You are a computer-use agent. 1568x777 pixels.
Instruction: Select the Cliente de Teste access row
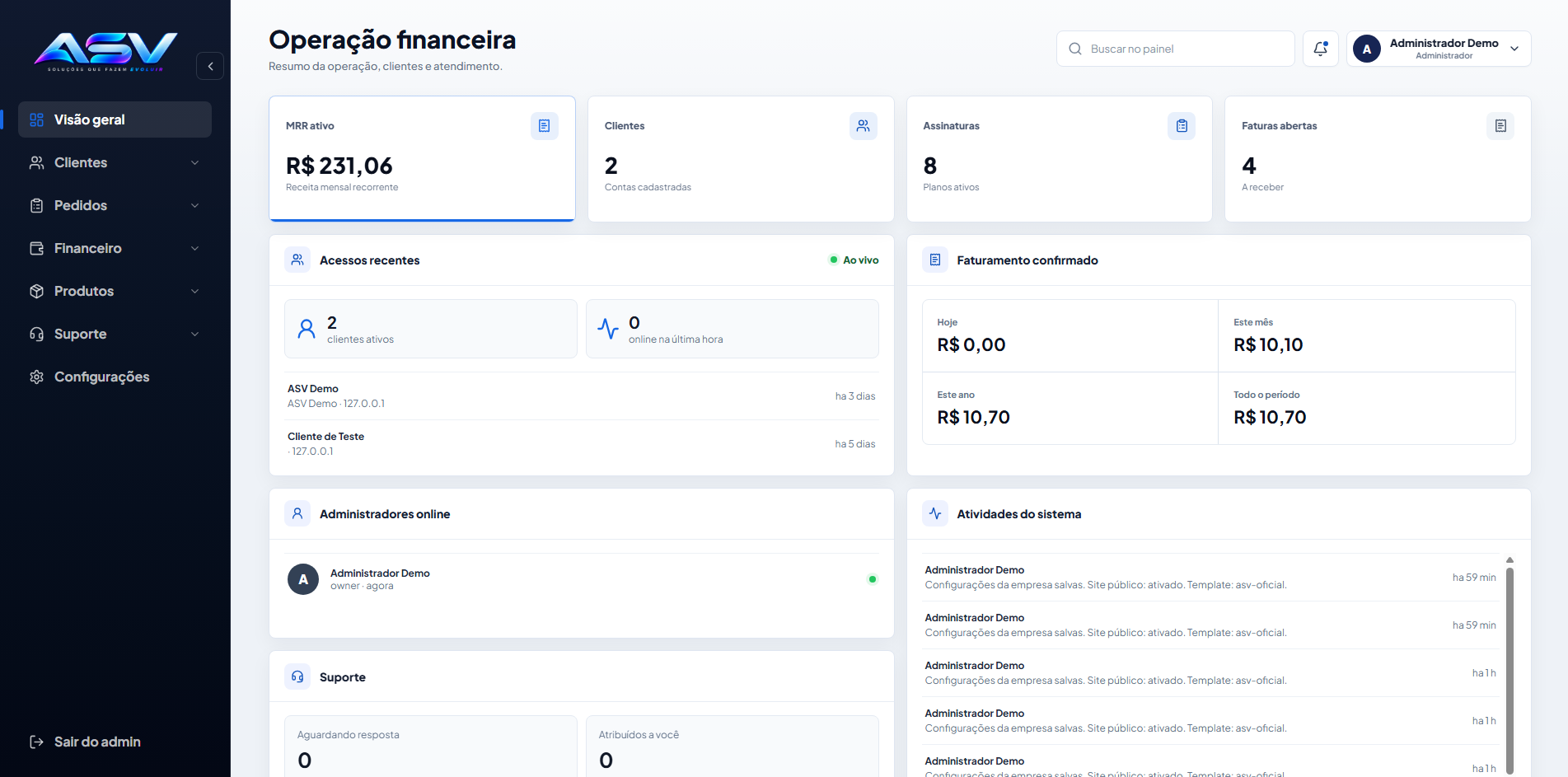582,444
